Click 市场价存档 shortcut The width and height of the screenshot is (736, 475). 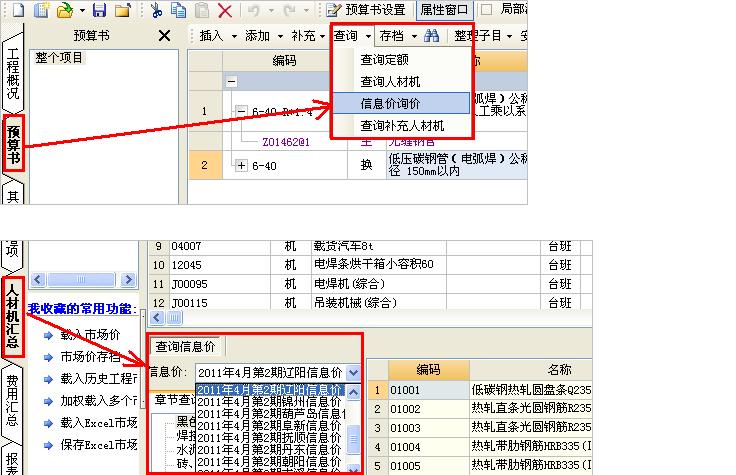point(91,357)
